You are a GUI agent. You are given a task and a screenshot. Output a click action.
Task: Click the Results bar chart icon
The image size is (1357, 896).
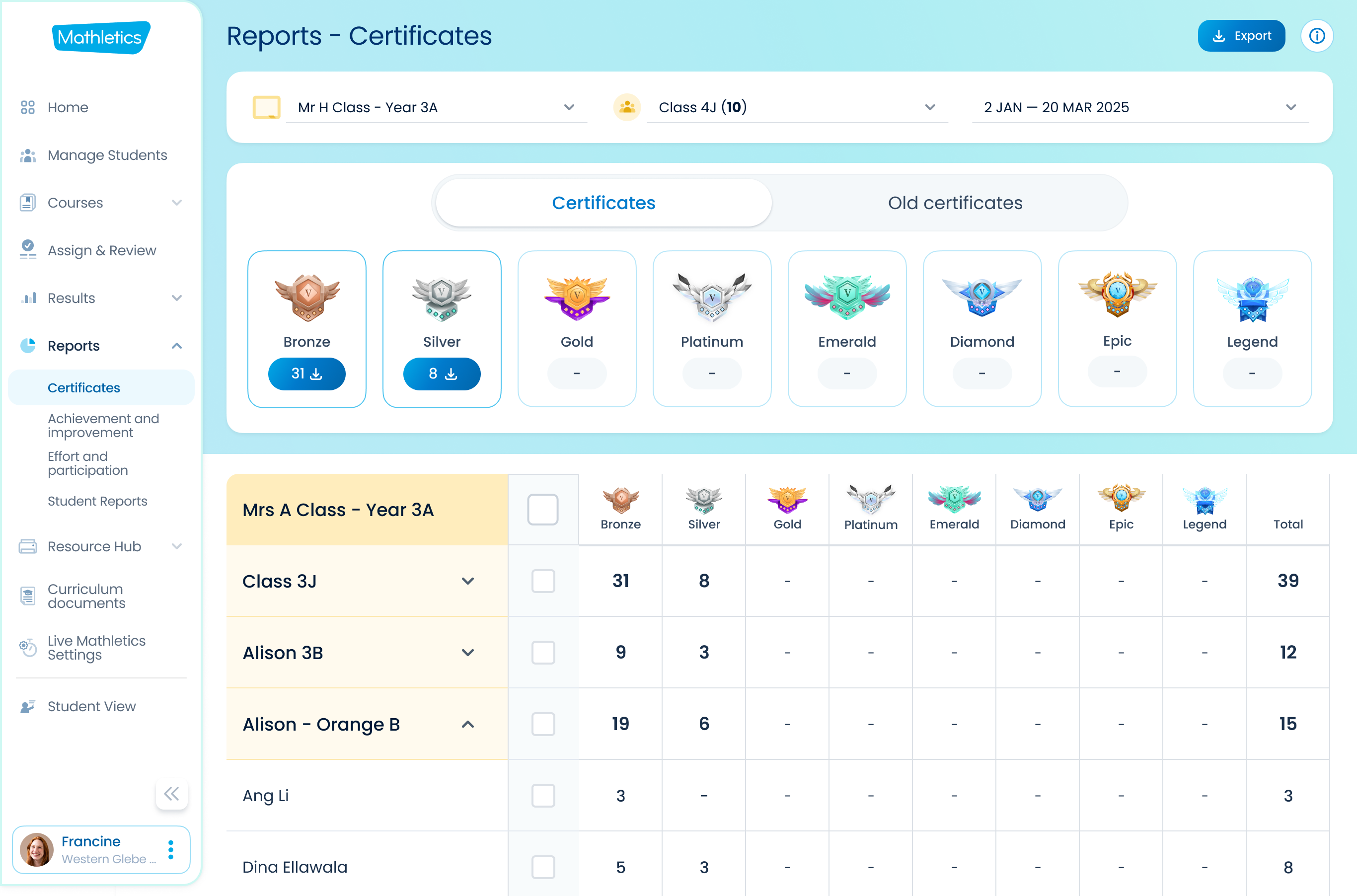click(28, 298)
